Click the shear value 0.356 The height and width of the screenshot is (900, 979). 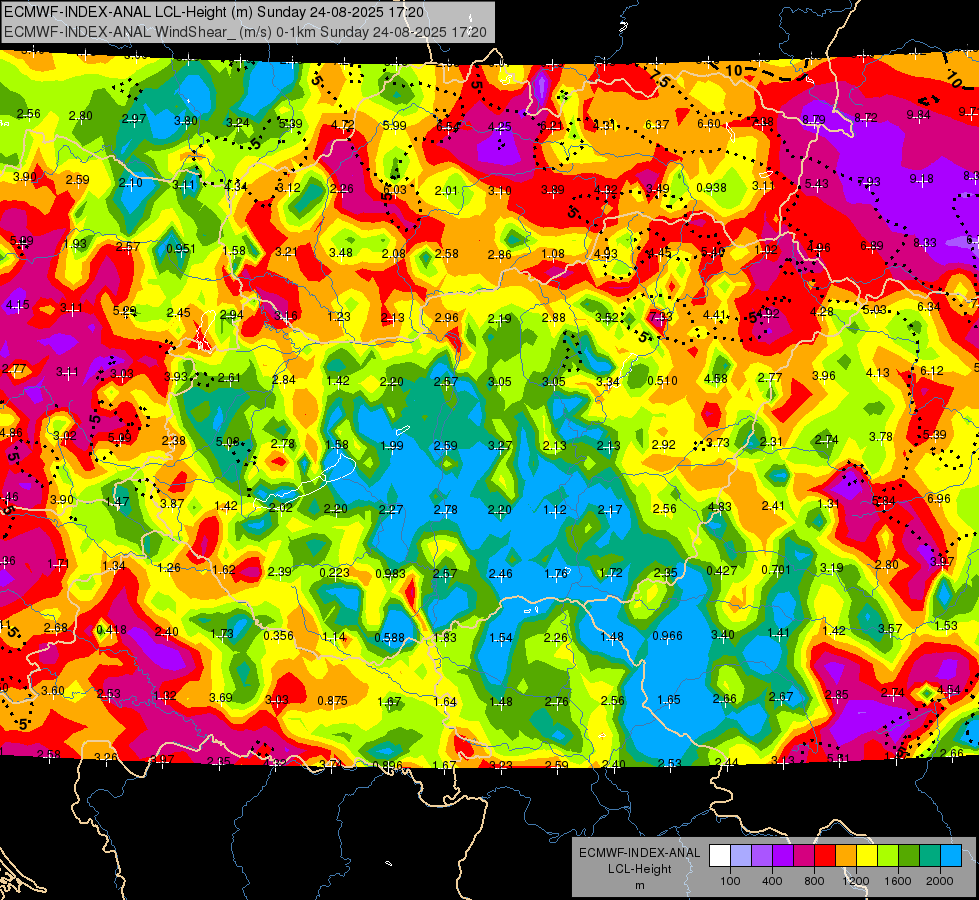point(278,635)
